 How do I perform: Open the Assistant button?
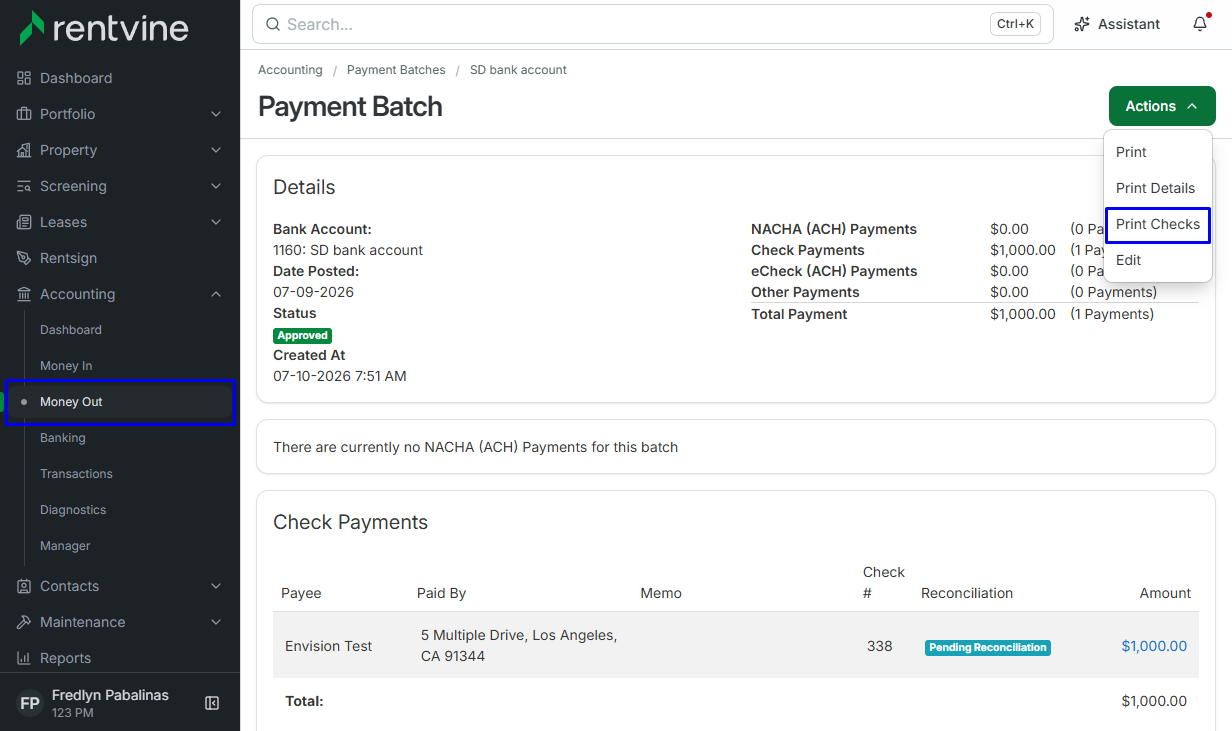click(1117, 24)
